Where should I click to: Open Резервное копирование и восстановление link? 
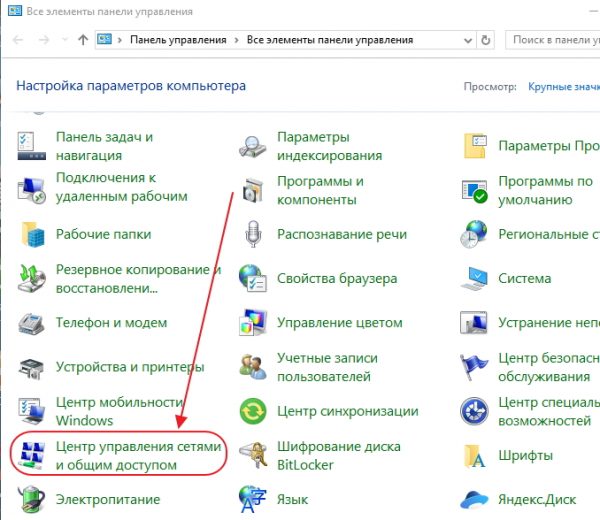[x=139, y=279]
